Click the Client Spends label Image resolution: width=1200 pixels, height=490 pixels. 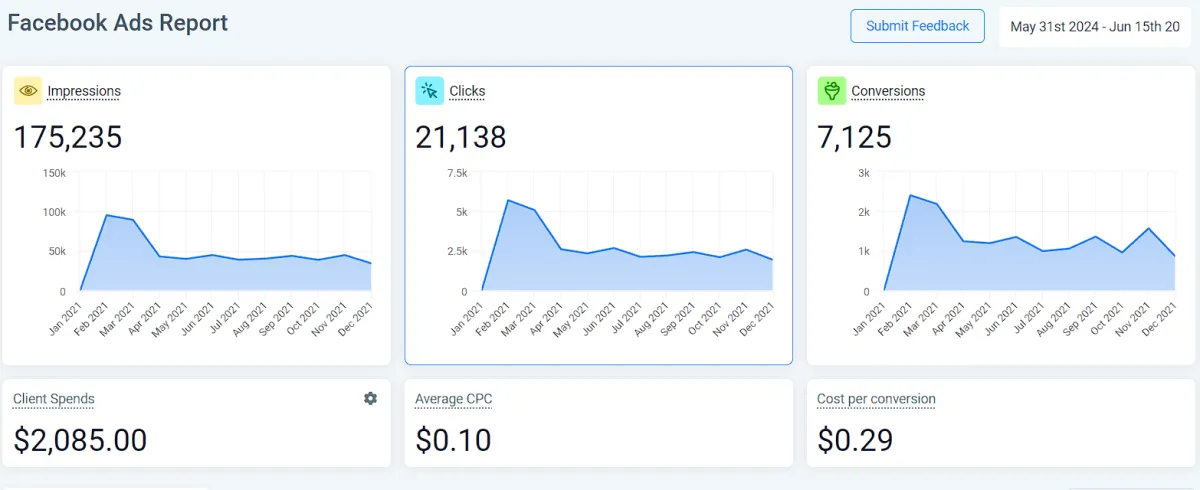pyautogui.click(x=54, y=399)
